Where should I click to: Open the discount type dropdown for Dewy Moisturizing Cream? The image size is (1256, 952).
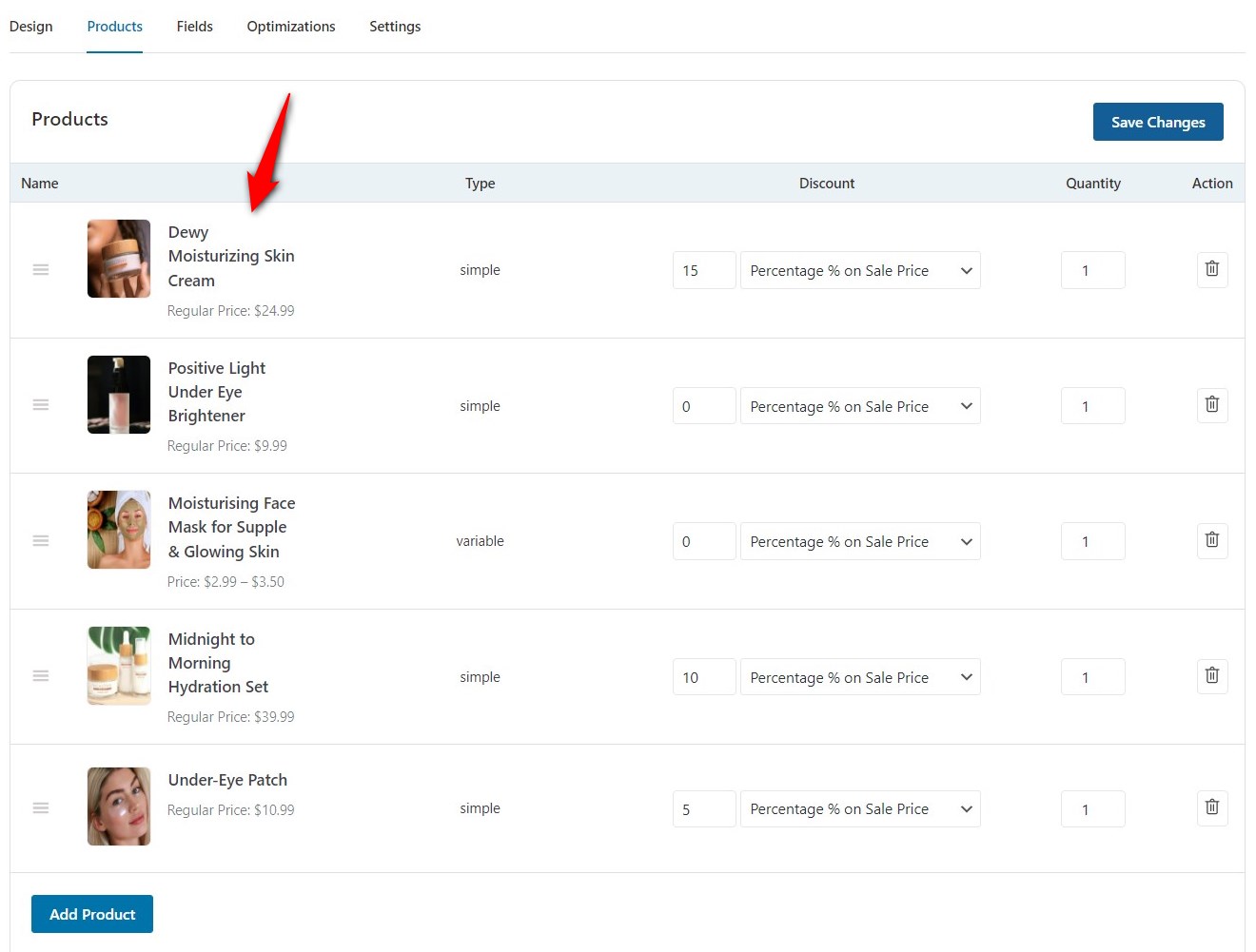[x=859, y=270]
